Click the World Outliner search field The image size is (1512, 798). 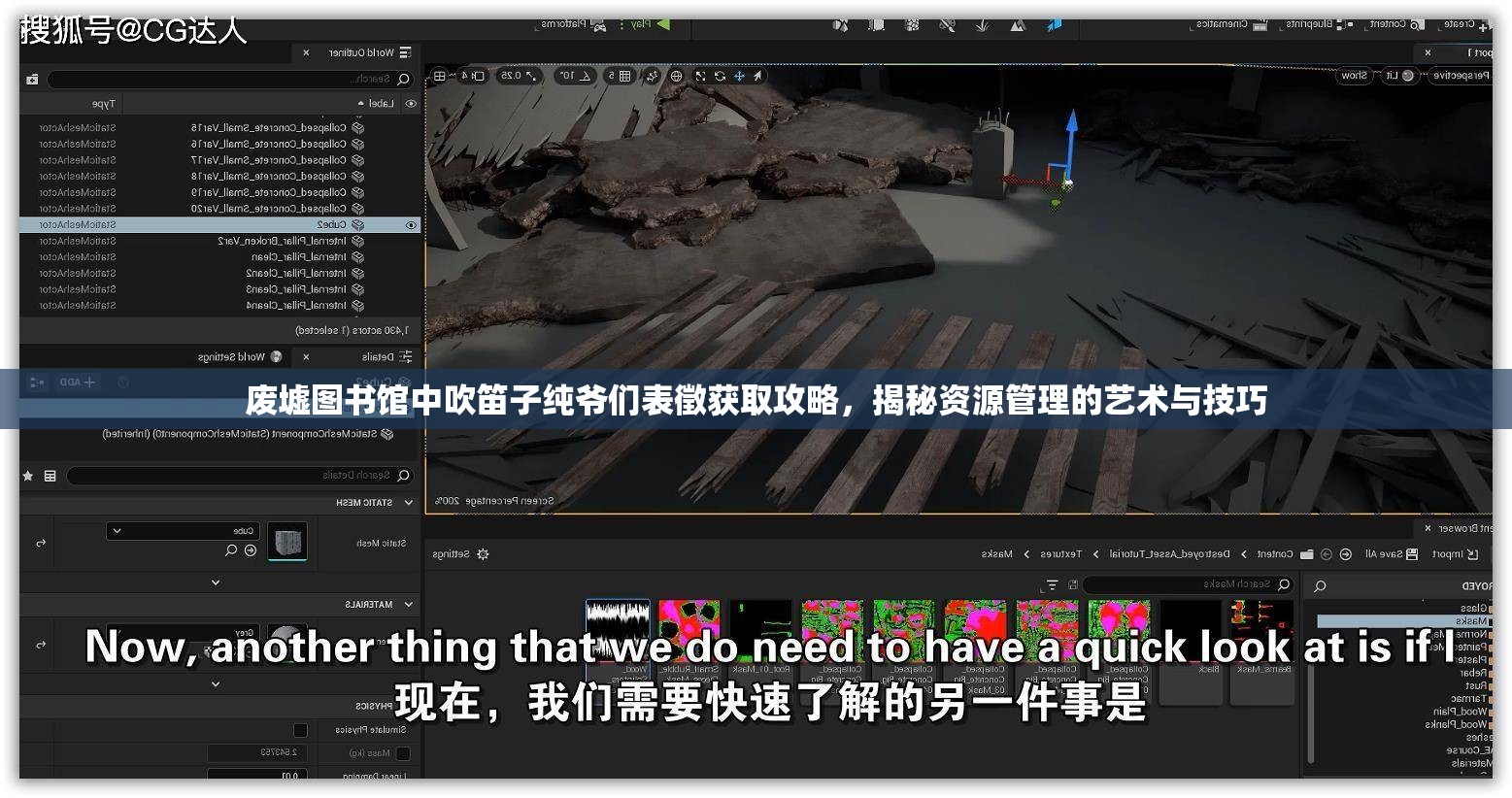tap(229, 79)
